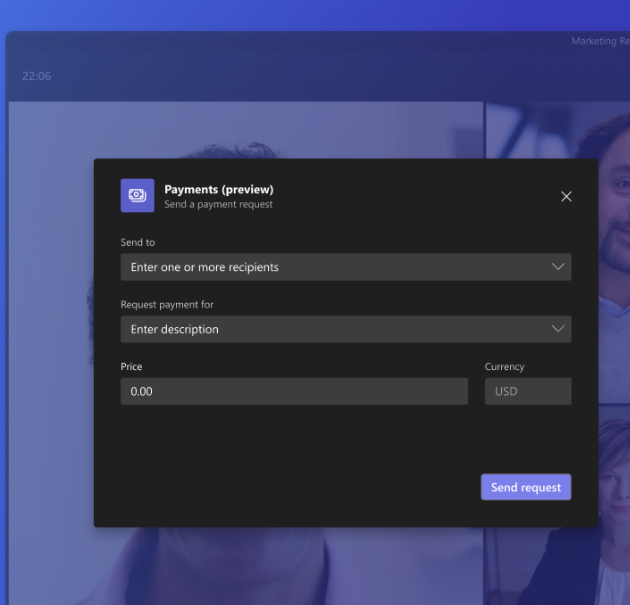Click the Send request button
Viewport: 630px width, 605px height.
tap(526, 487)
